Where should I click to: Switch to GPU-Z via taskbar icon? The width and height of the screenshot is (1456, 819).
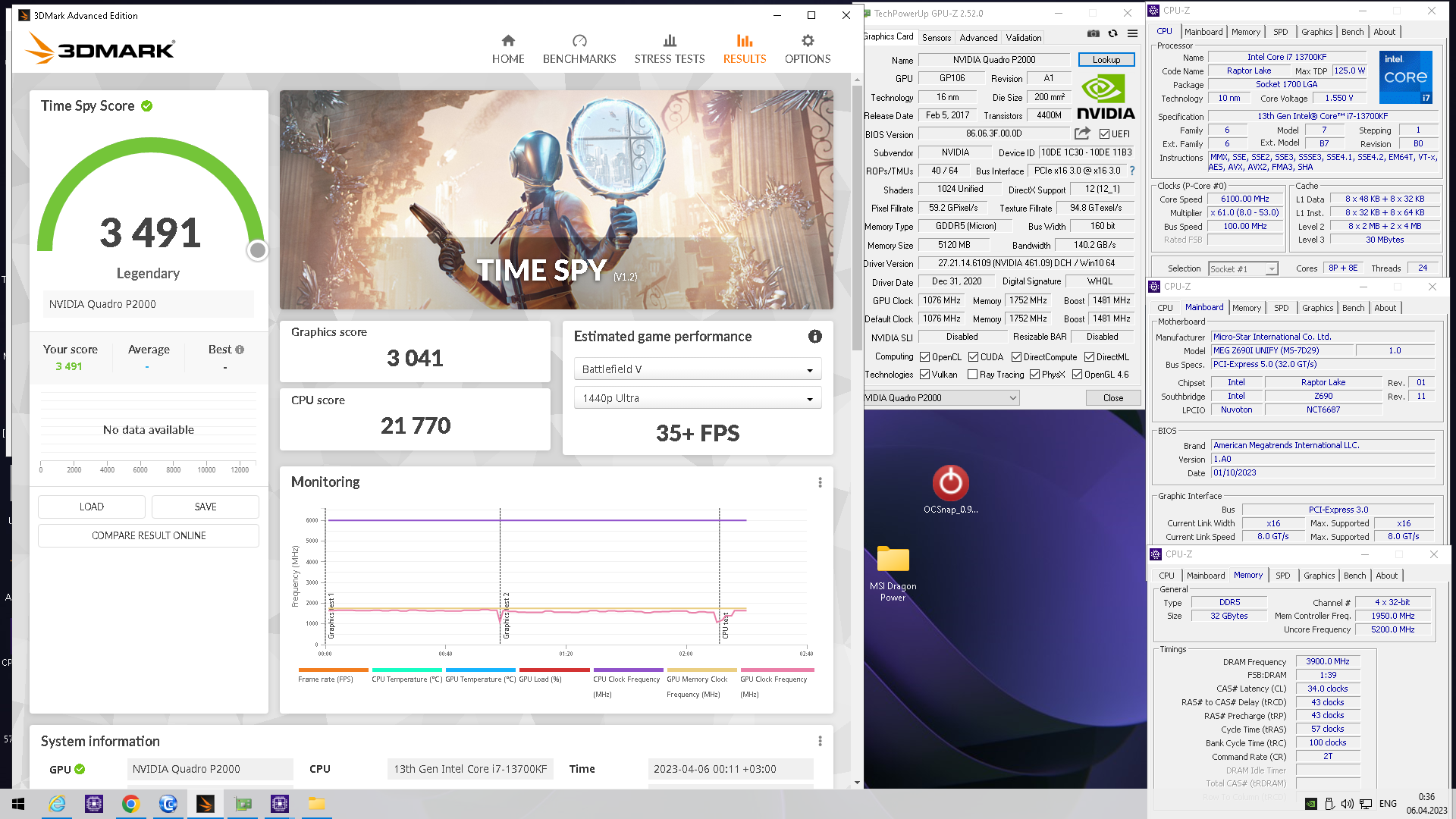(243, 804)
